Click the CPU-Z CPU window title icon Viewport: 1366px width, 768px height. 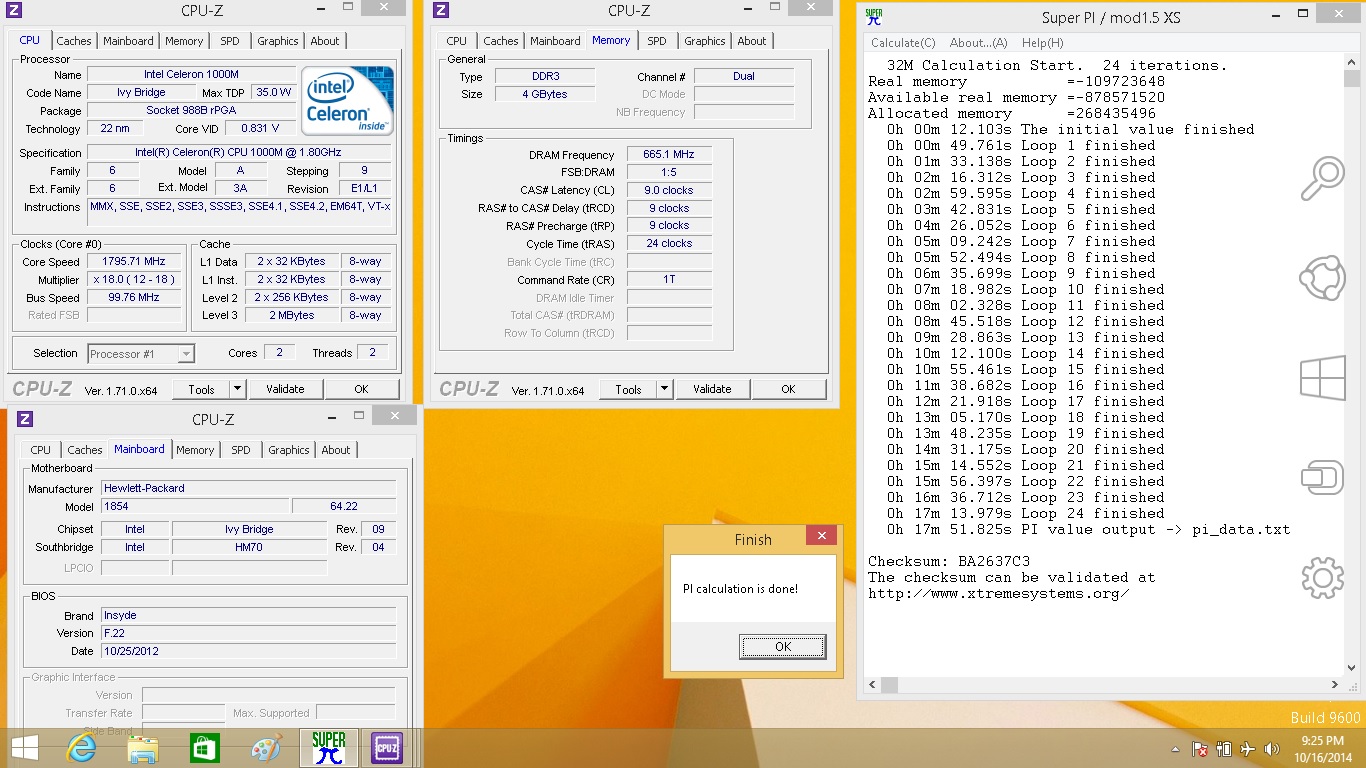pyautogui.click(x=15, y=11)
